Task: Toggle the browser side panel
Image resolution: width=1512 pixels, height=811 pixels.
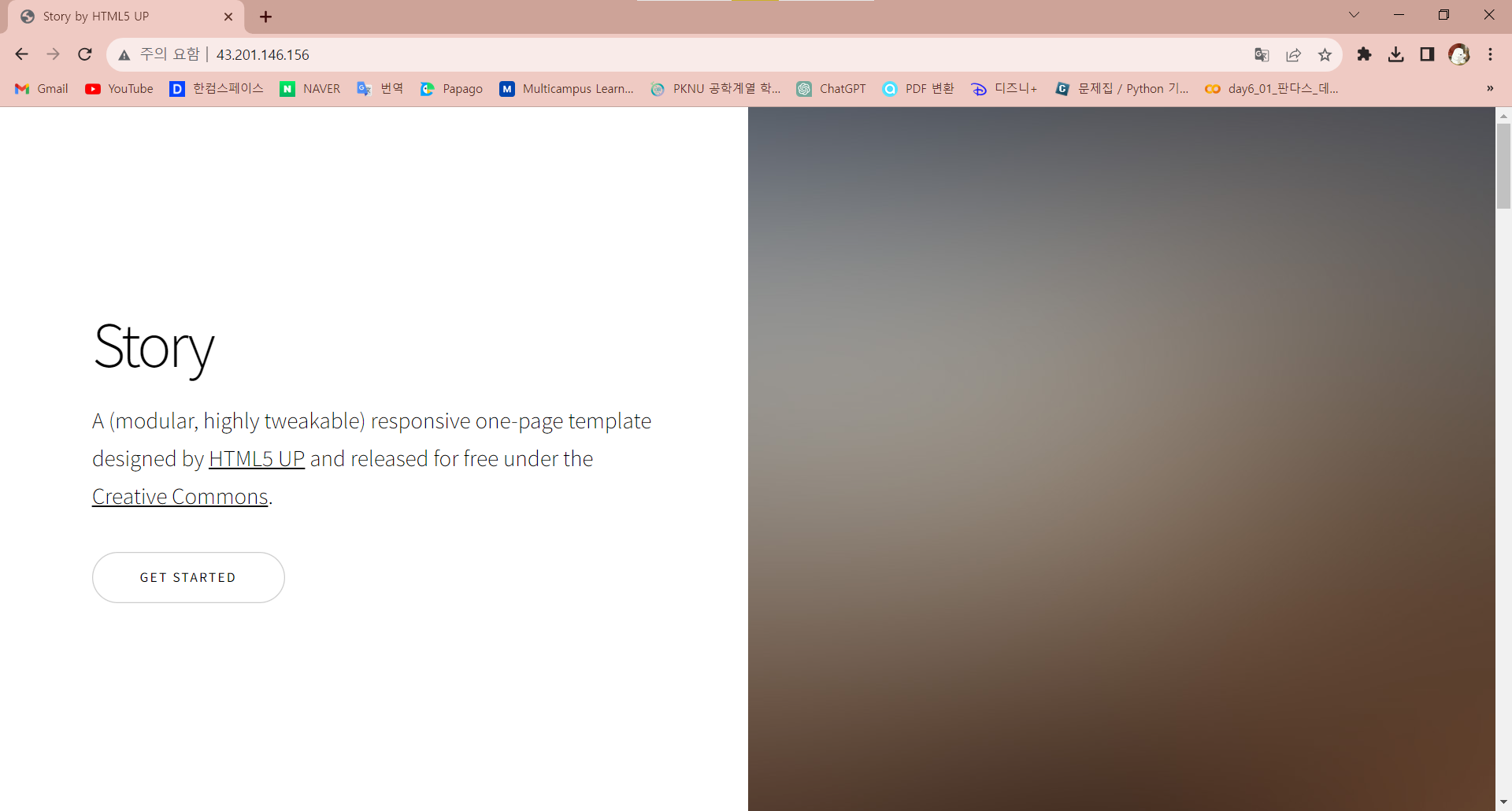Action: (x=1427, y=54)
